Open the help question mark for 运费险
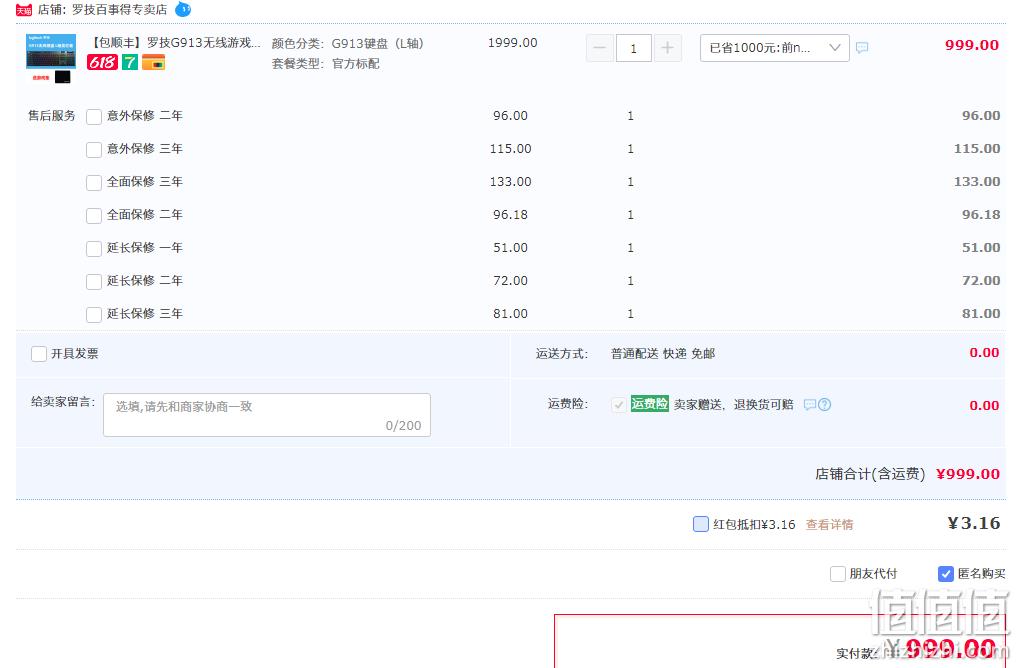1019x668 pixels. (825, 404)
